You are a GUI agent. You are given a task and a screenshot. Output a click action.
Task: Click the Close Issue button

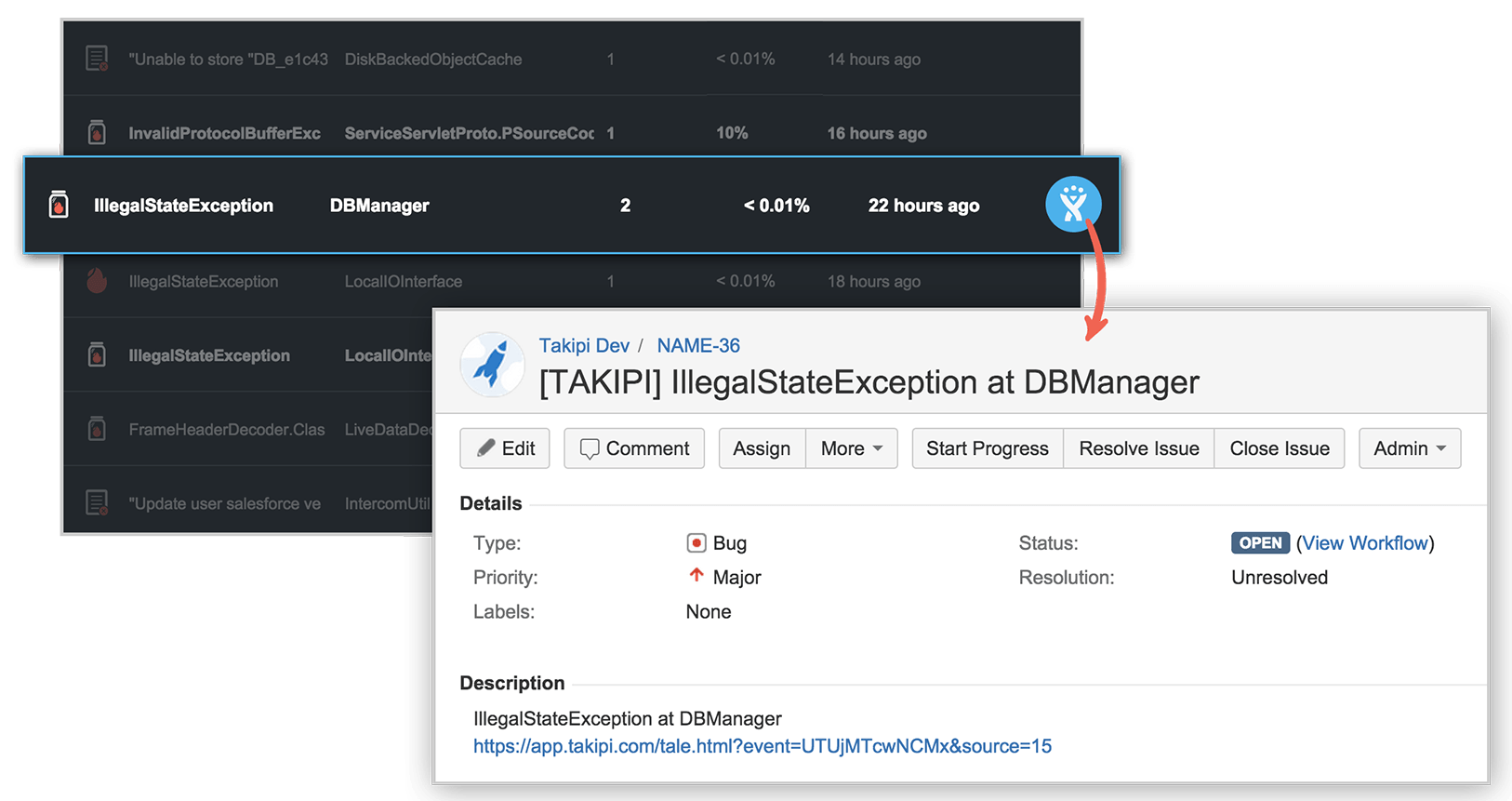[1280, 448]
